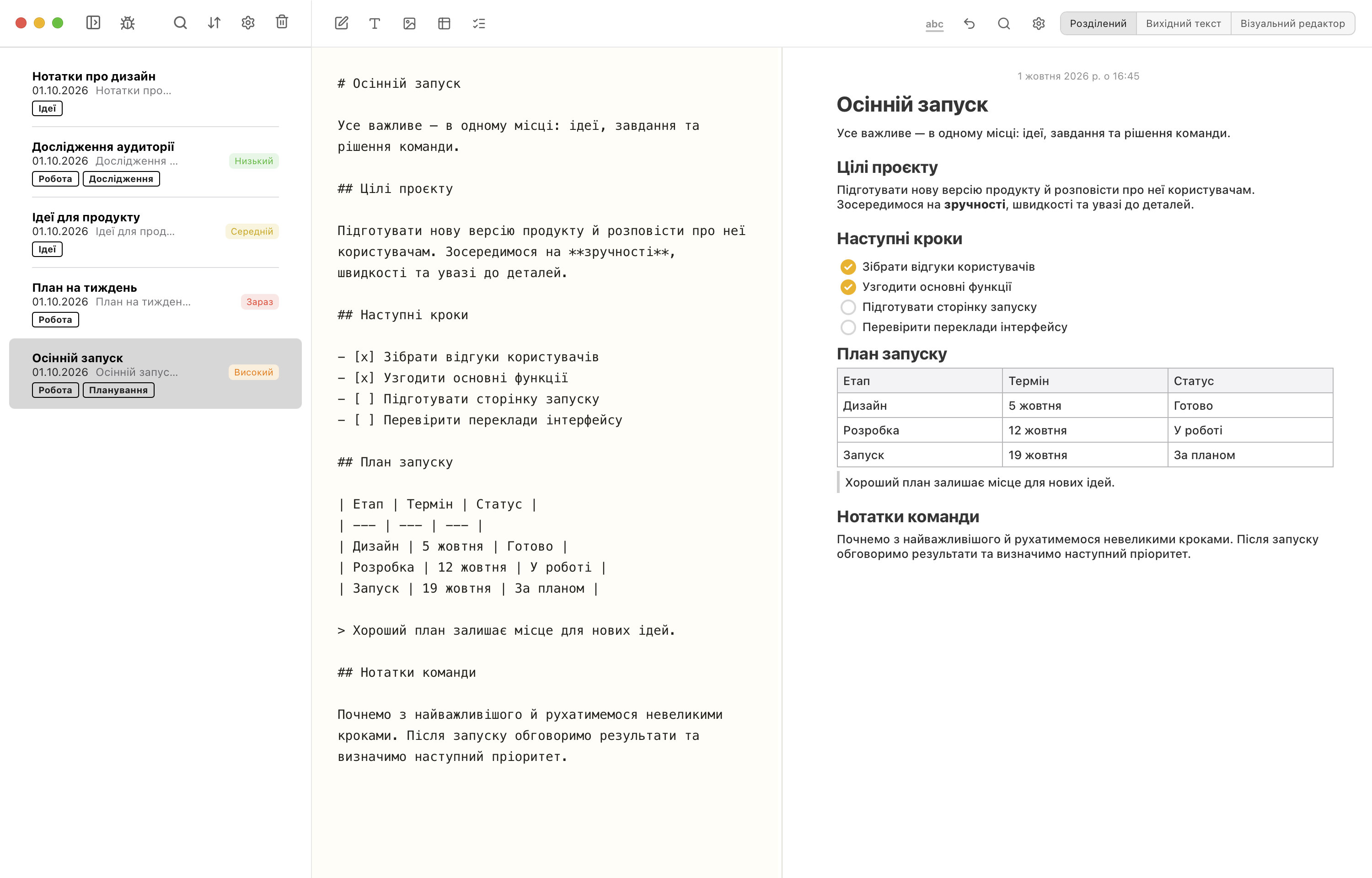
Task: Click the undo arrow icon
Action: point(969,23)
